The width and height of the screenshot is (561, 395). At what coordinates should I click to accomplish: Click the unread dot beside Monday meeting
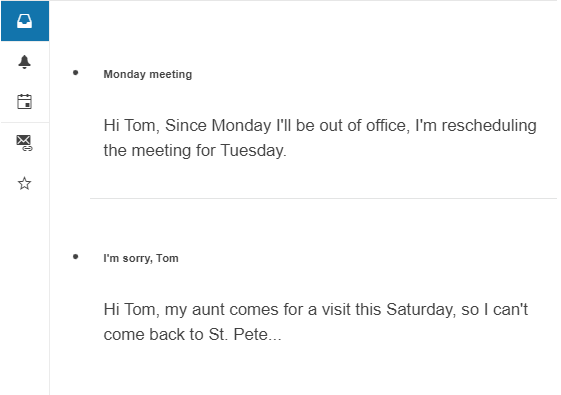(x=75, y=73)
